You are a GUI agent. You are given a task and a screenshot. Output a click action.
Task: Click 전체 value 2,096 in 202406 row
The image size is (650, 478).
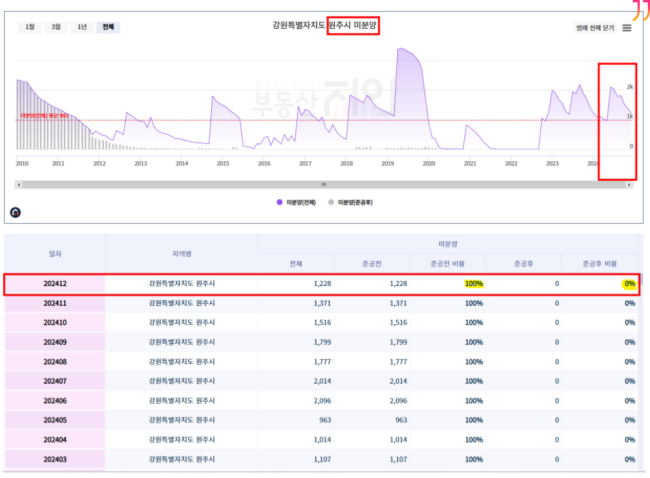(x=322, y=401)
